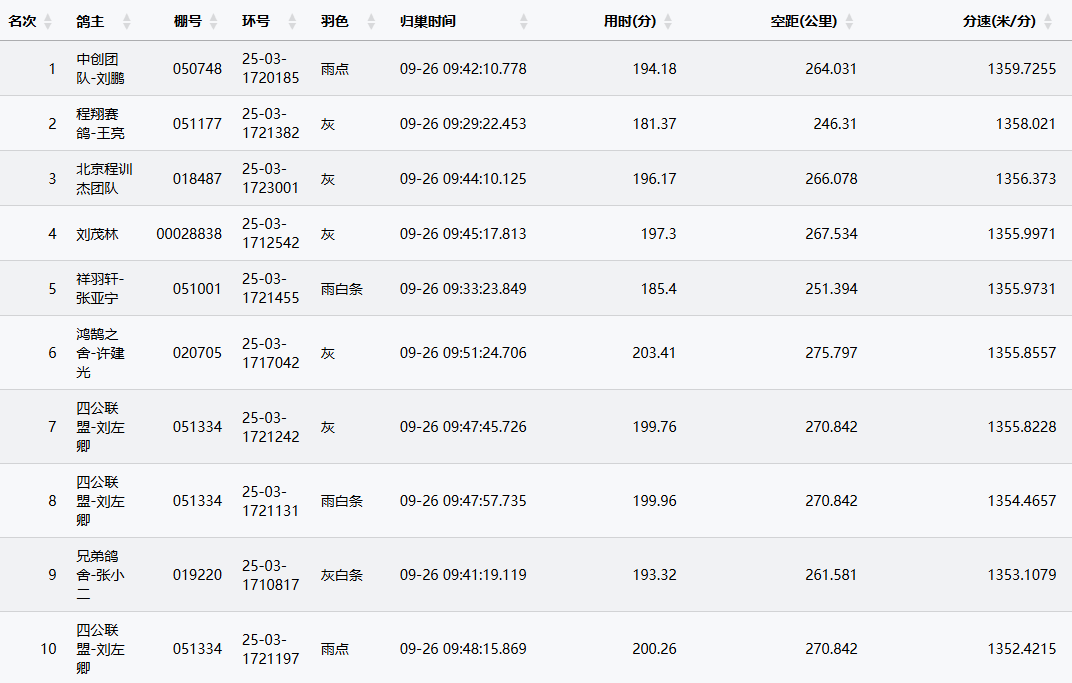Click loft number 00028838 for 刘茂林
Image resolution: width=1072 pixels, height=683 pixels.
(x=189, y=234)
